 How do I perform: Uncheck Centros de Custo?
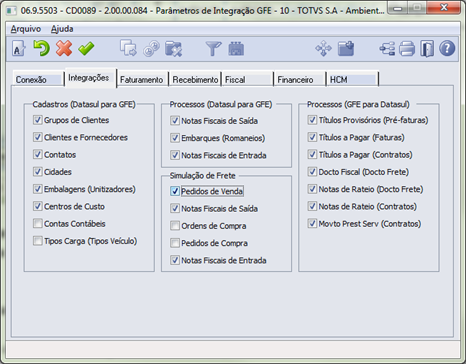(x=38, y=206)
